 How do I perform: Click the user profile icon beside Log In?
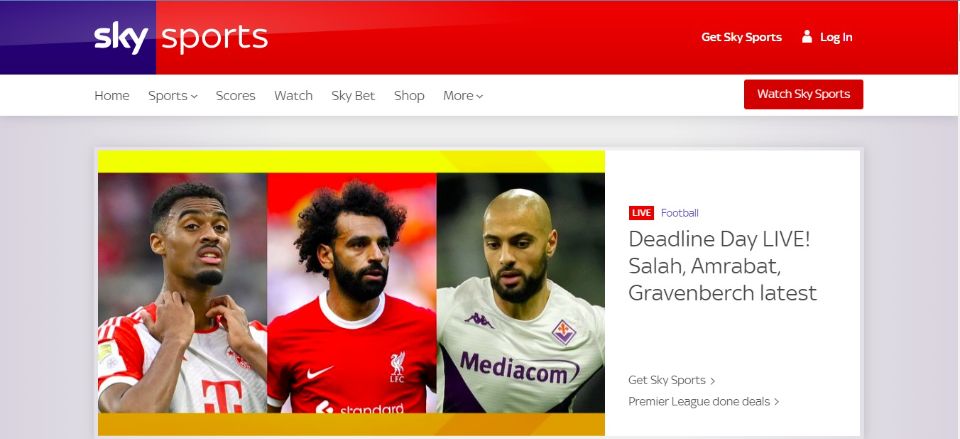click(807, 37)
